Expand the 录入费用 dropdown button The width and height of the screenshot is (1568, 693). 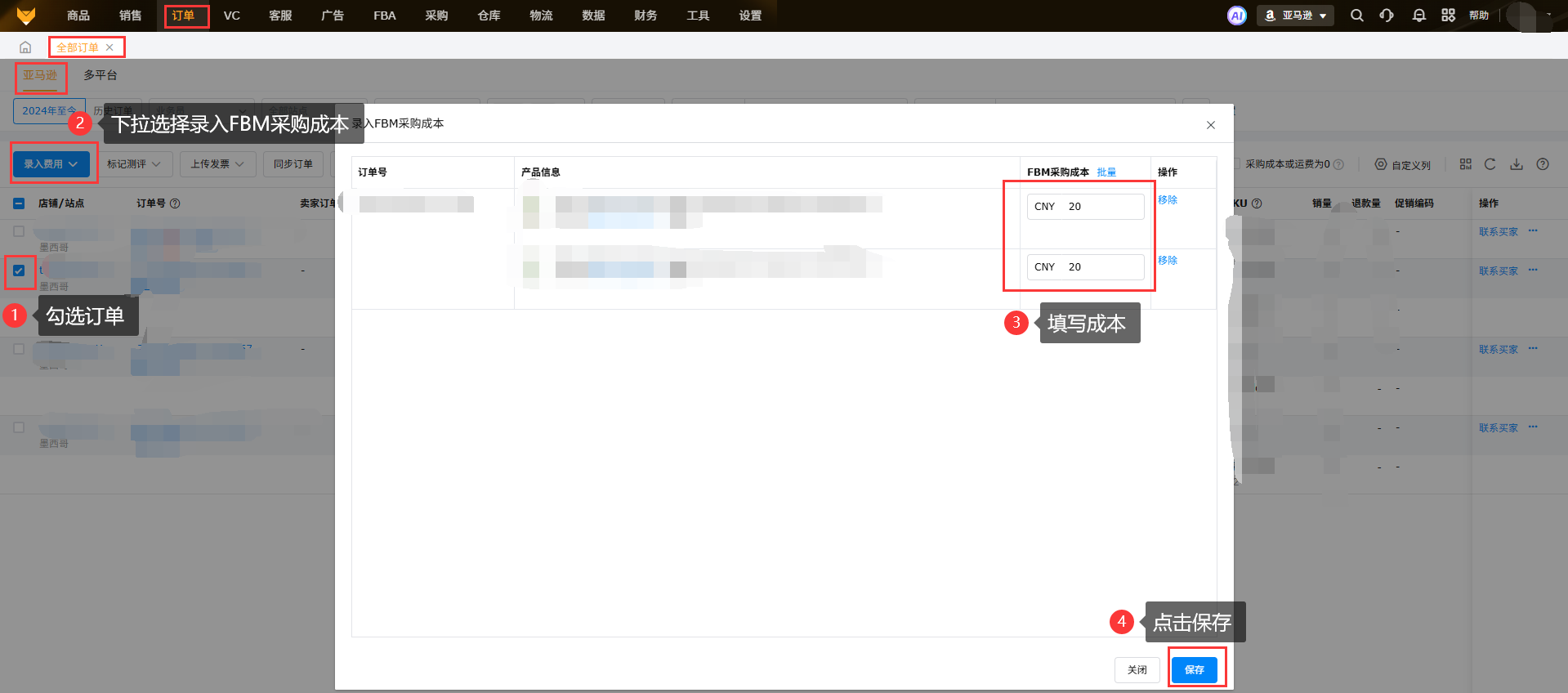pos(51,164)
